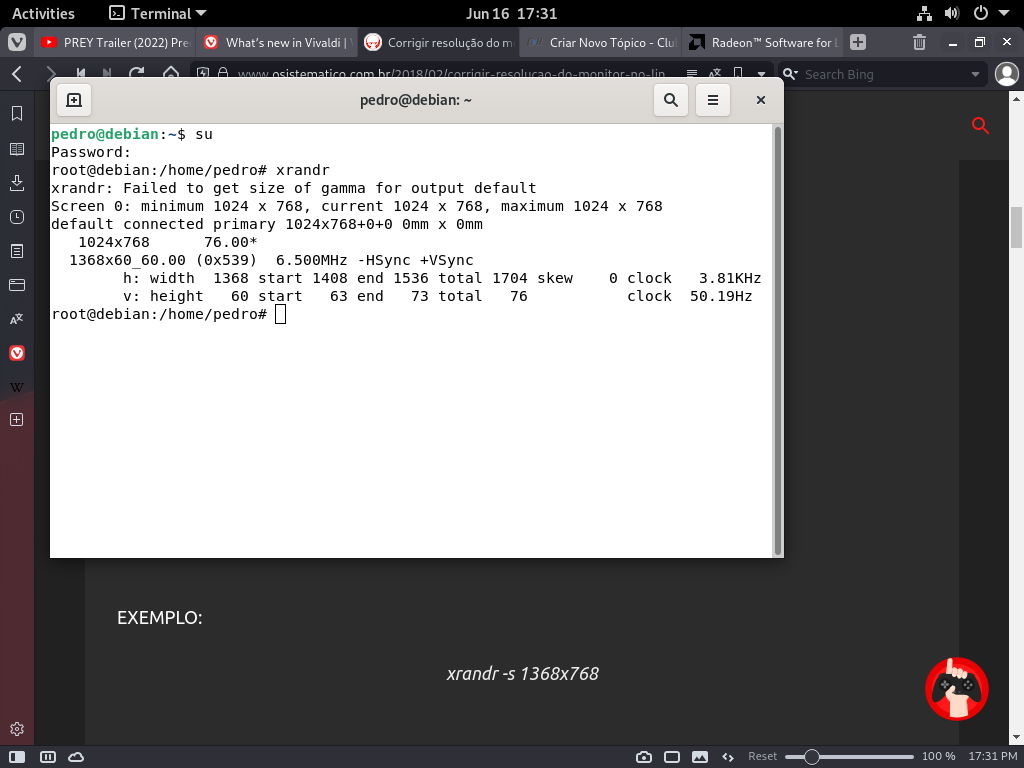1024x768 pixels.
Task: Reload the current page
Action: [136, 72]
